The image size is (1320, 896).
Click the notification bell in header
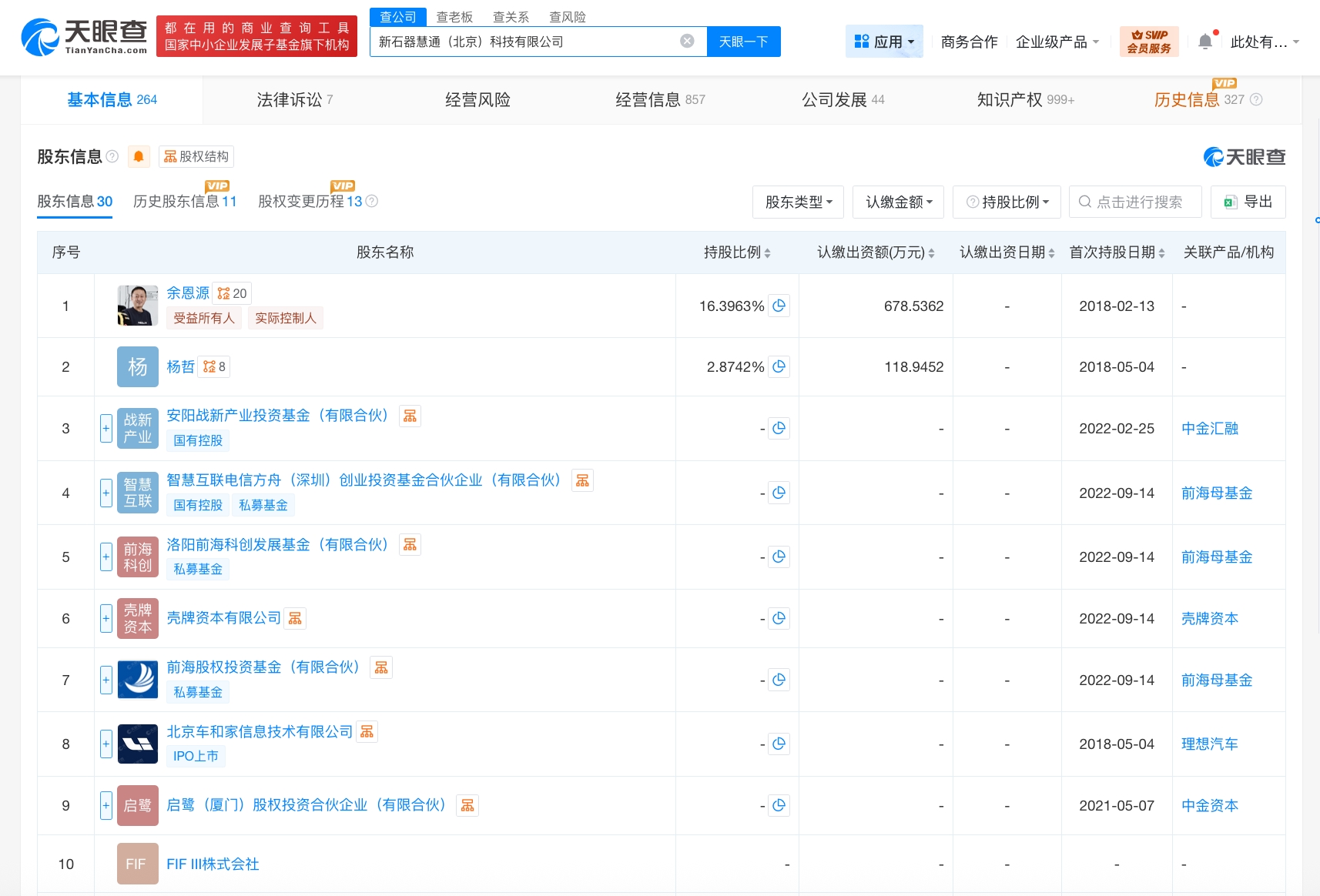pos(1205,42)
